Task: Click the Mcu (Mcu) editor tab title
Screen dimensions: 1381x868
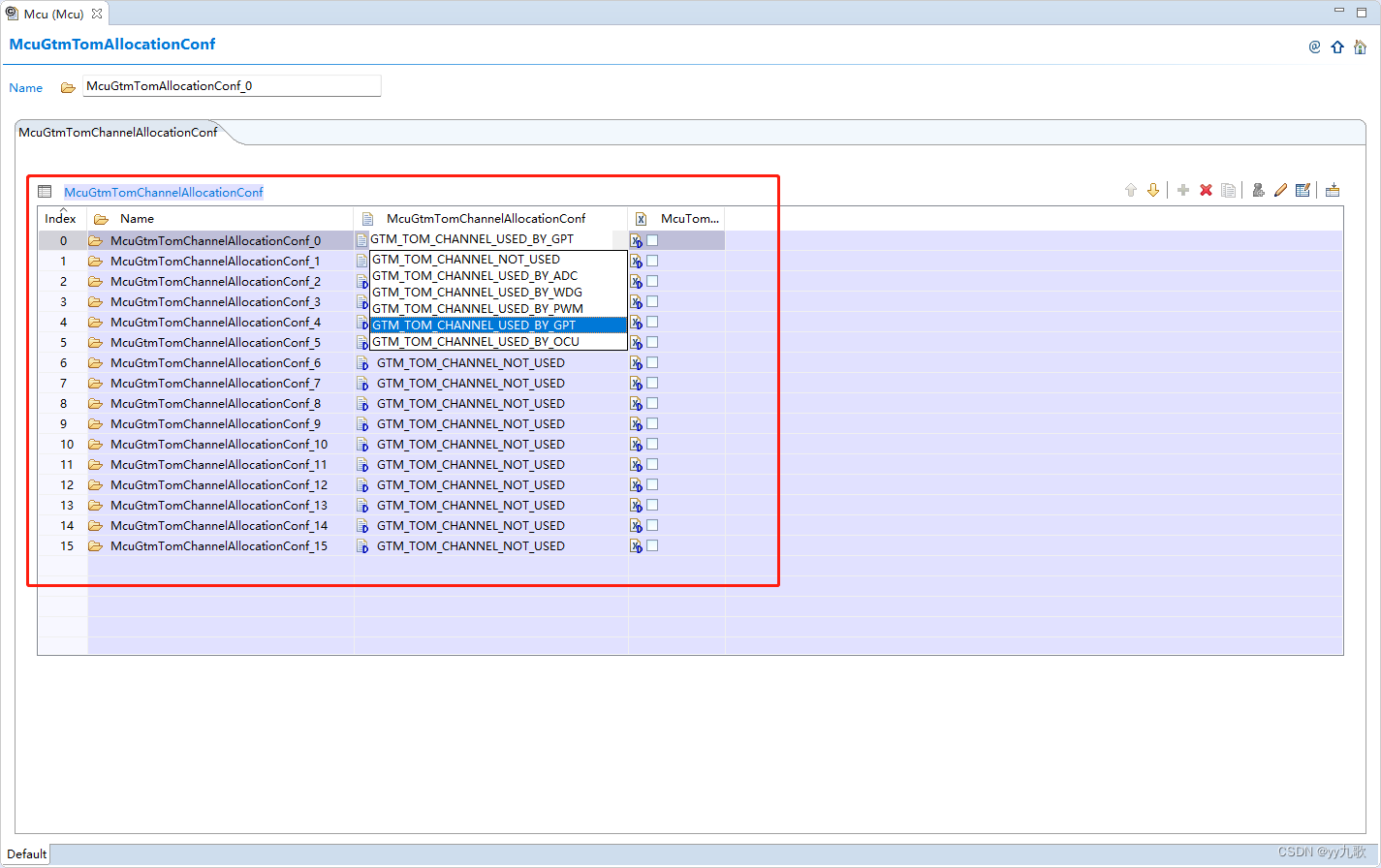Action: (53, 14)
